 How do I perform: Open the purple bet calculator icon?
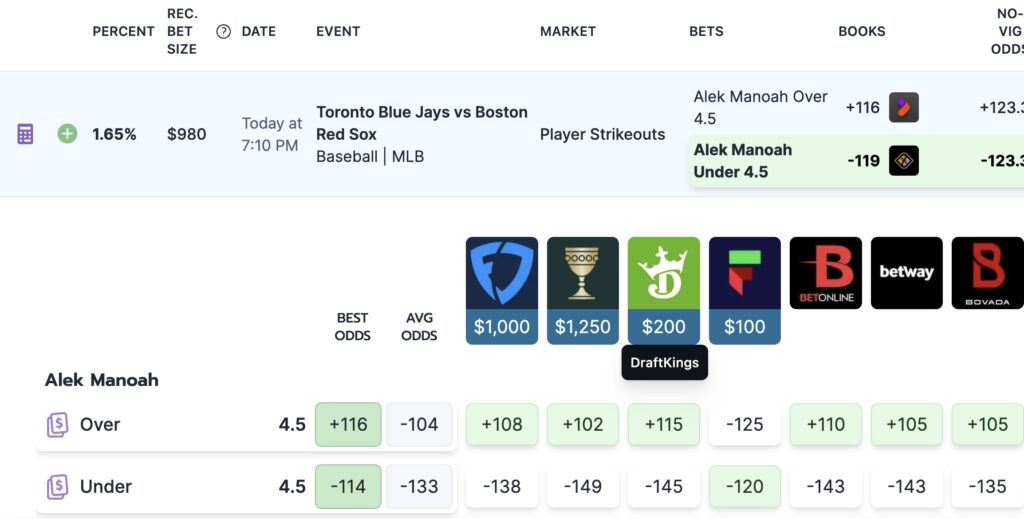(25, 134)
